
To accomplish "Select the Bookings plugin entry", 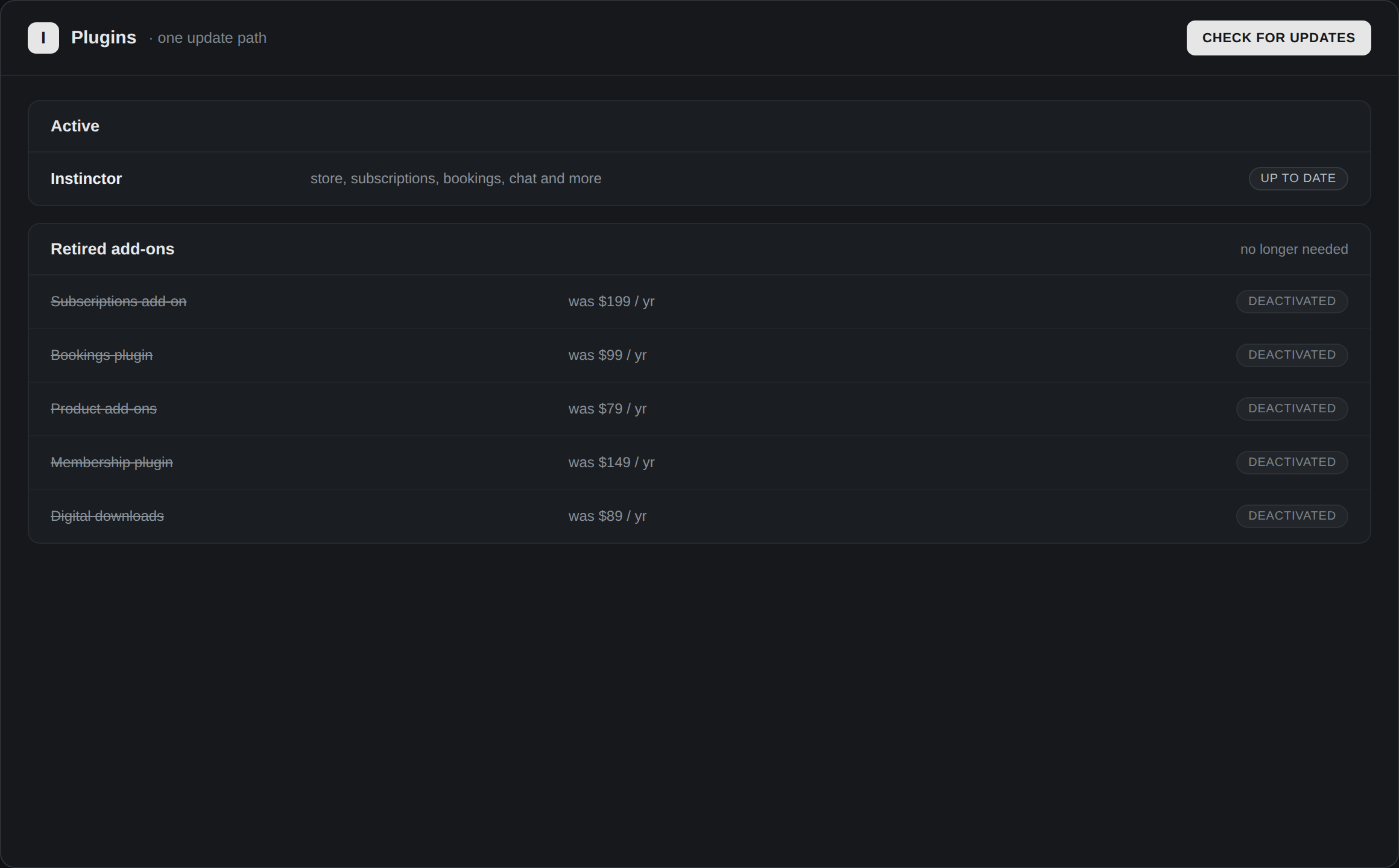I will [101, 355].
